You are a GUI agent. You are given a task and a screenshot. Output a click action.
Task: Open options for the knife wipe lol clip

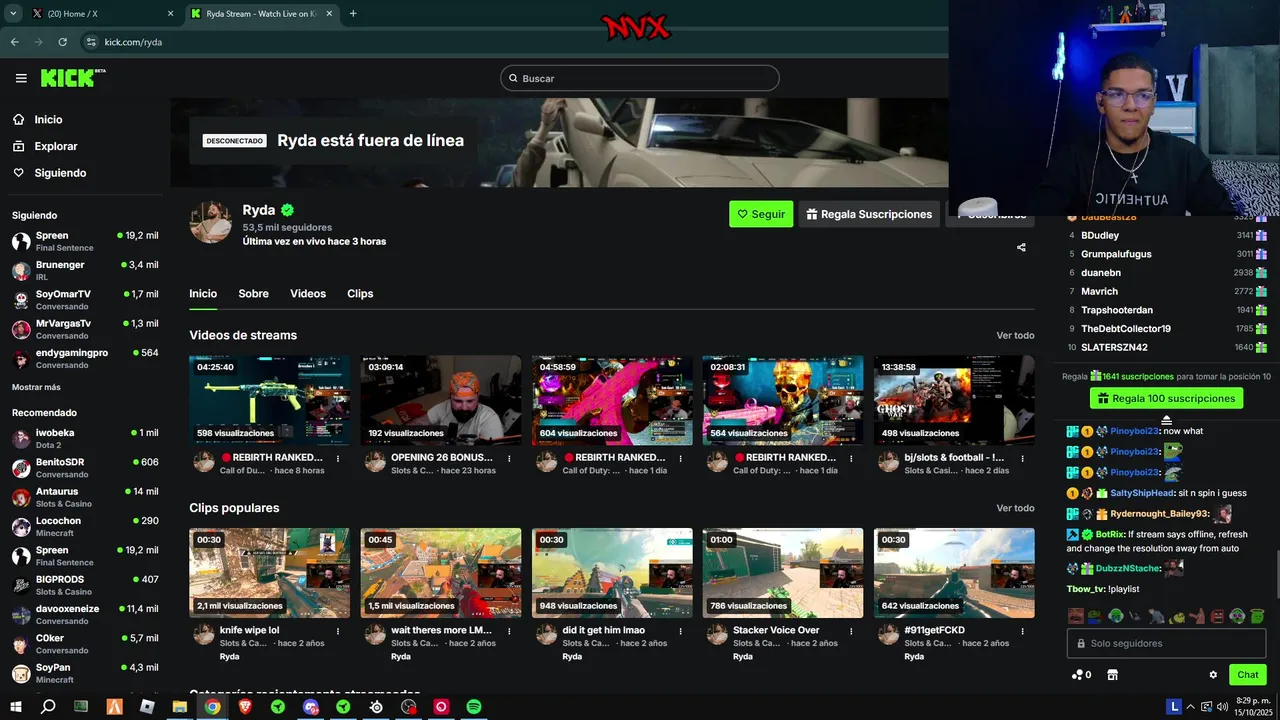click(338, 631)
